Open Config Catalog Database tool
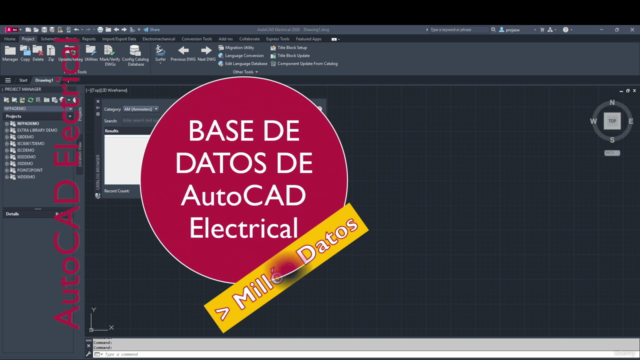The image size is (640, 360). [135, 55]
